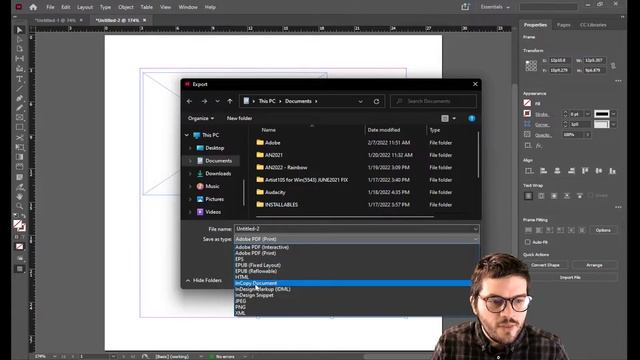
Task: Click the Align top edges icon
Action: coord(585,171)
